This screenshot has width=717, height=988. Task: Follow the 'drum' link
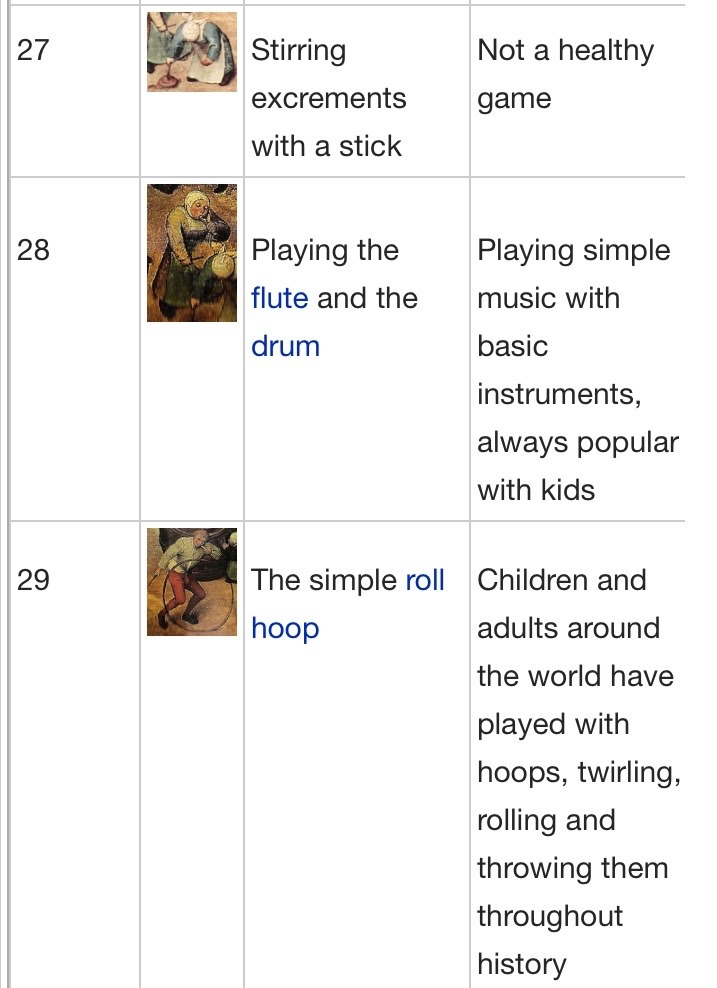click(x=285, y=346)
